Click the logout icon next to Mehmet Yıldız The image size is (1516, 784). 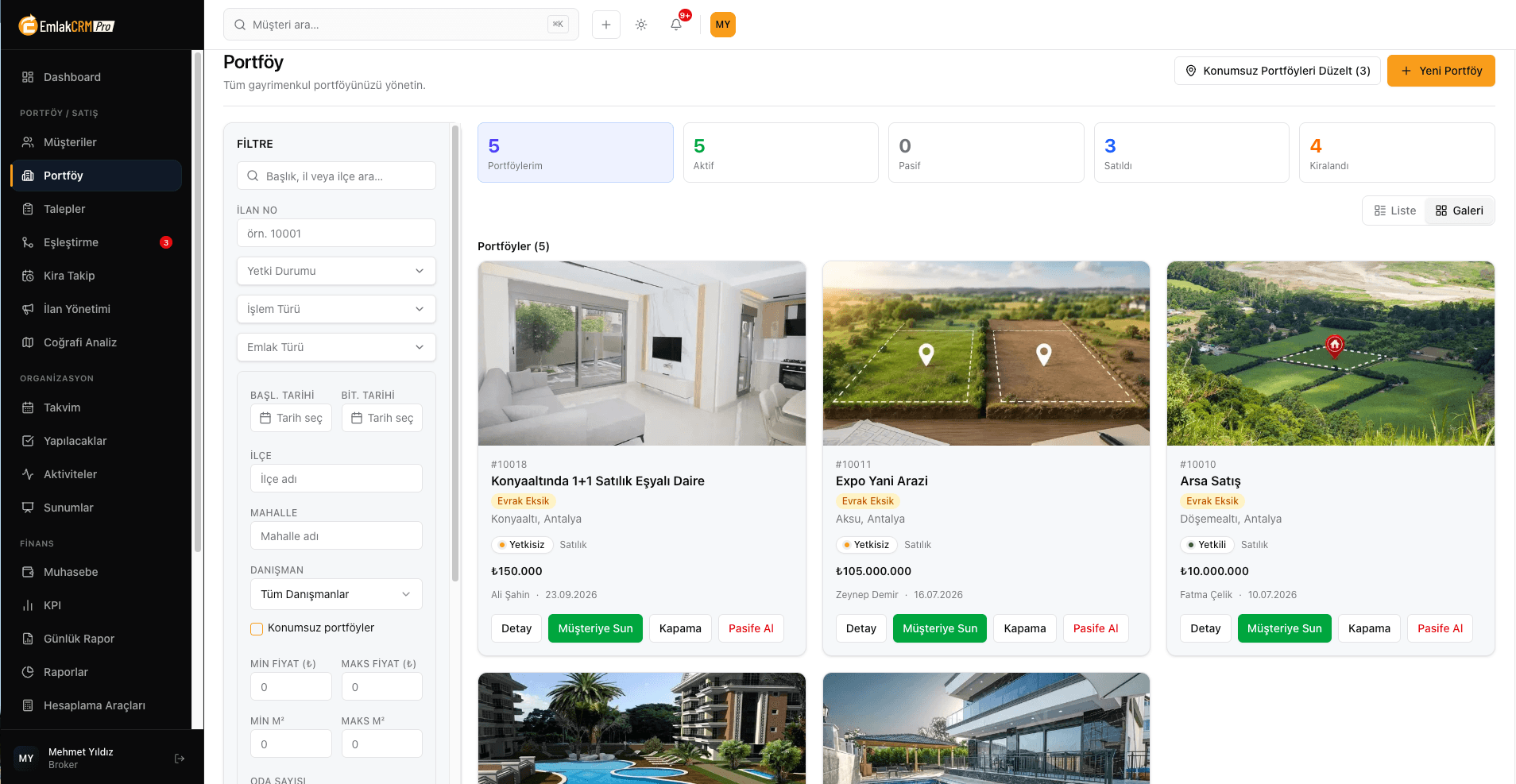tap(180, 759)
